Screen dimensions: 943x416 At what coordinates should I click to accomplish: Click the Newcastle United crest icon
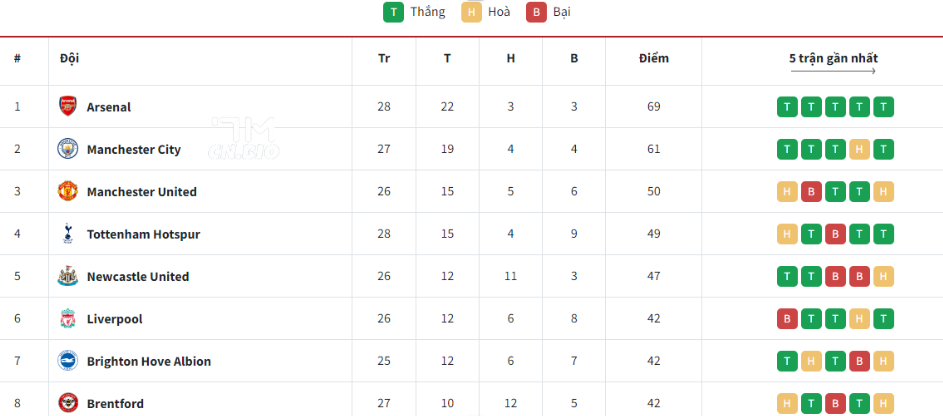67,276
